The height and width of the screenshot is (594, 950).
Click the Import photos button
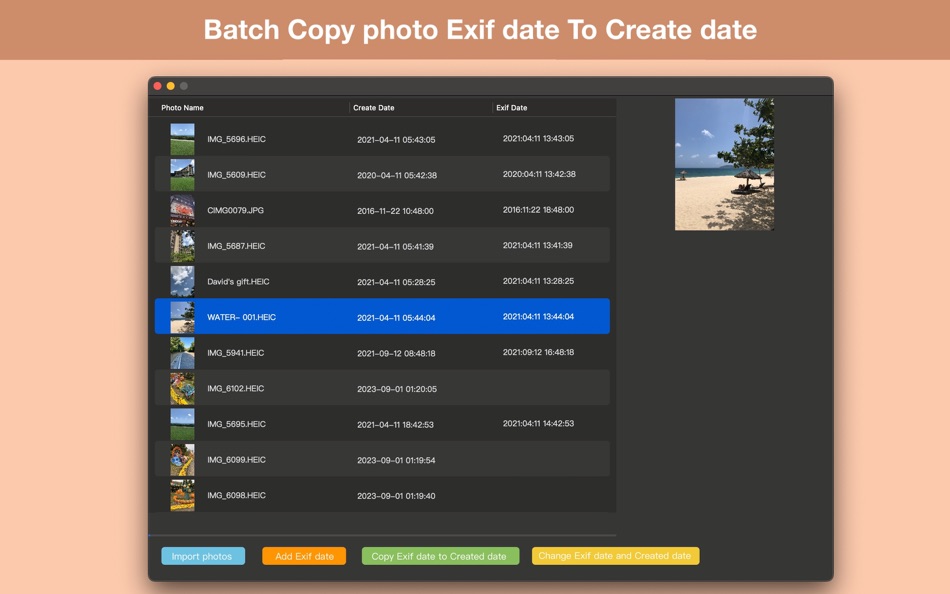tap(203, 556)
